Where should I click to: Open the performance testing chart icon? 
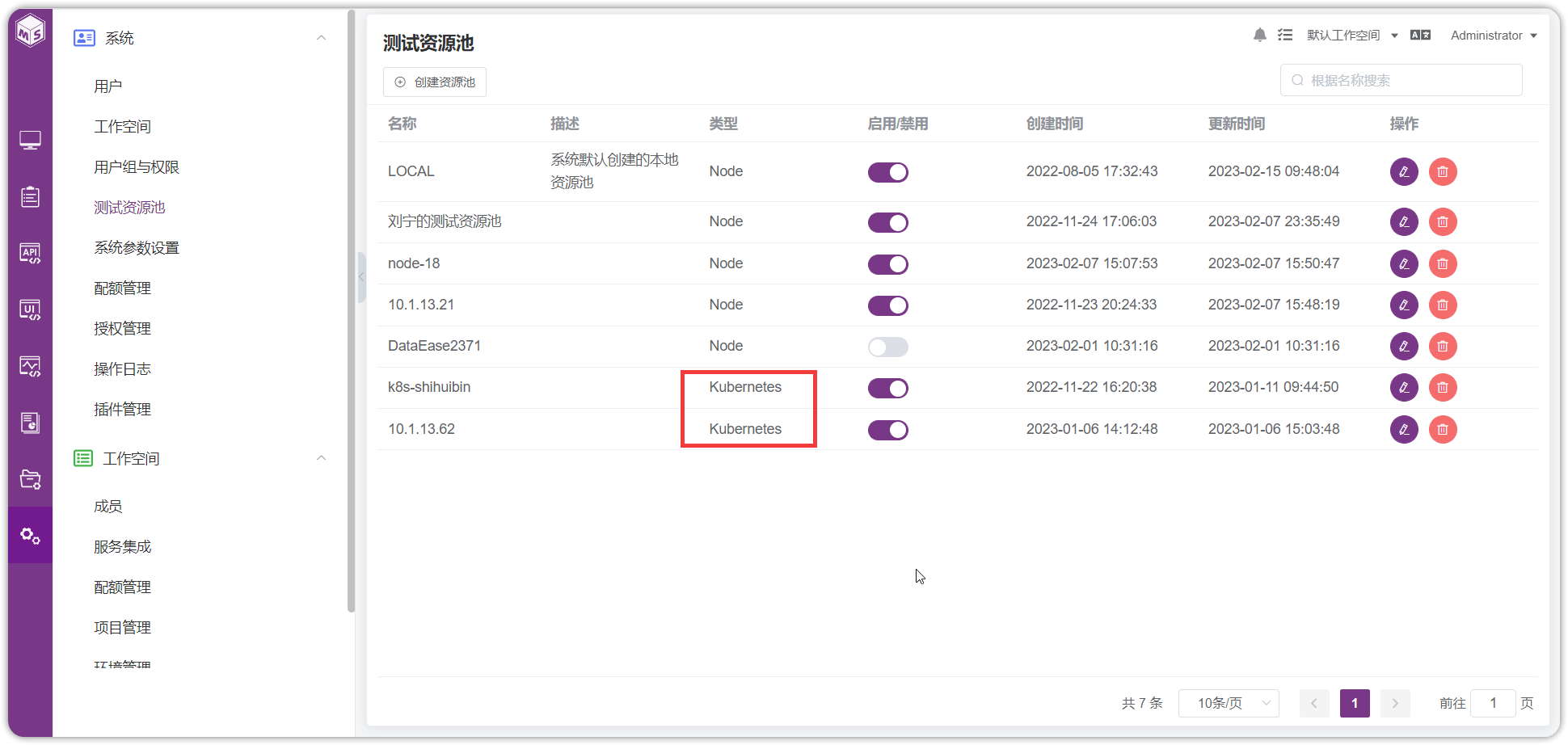coord(30,366)
